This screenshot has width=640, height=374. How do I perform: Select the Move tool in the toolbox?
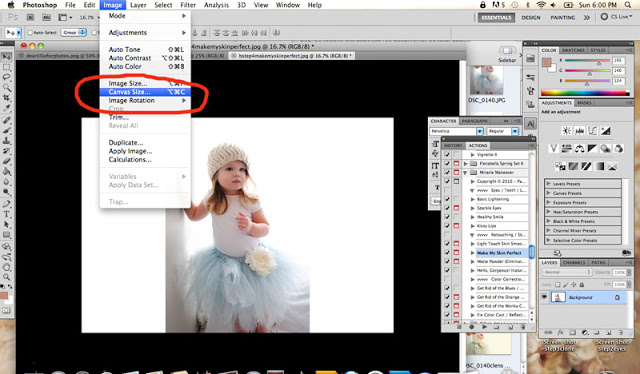(7, 56)
